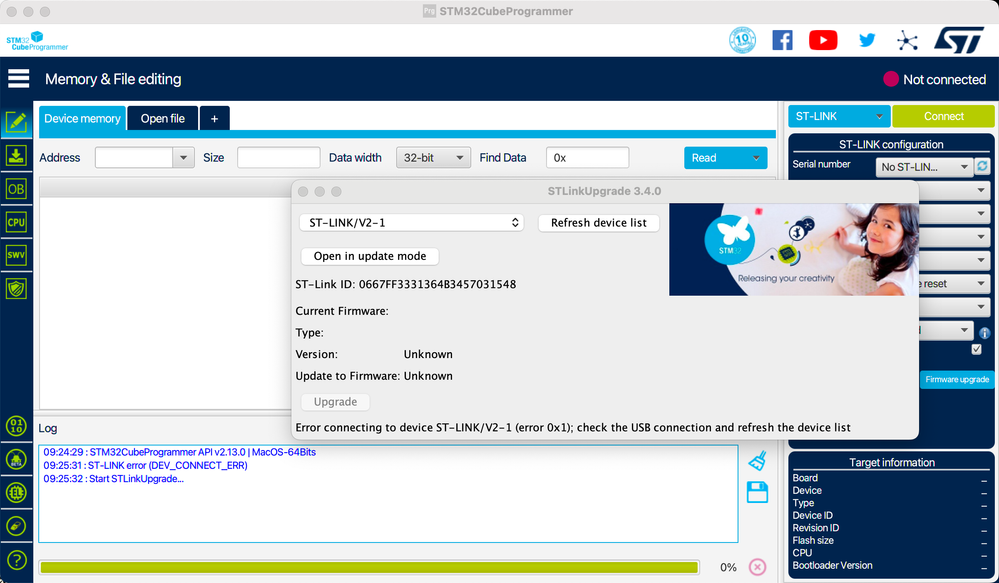
Task: Click the Flash size label in Target information
Action: coord(813,540)
